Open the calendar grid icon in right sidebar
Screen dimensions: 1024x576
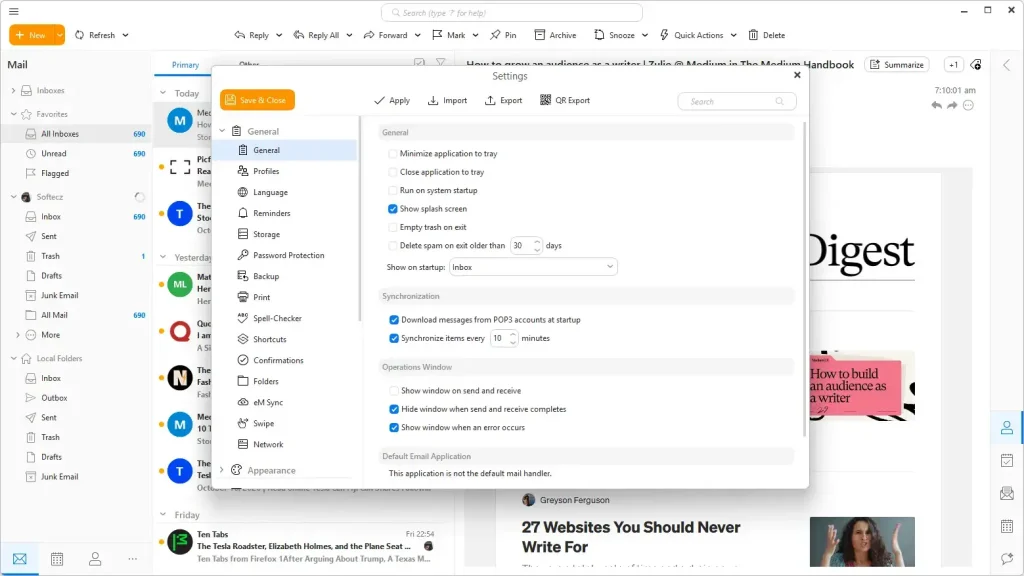point(1007,526)
